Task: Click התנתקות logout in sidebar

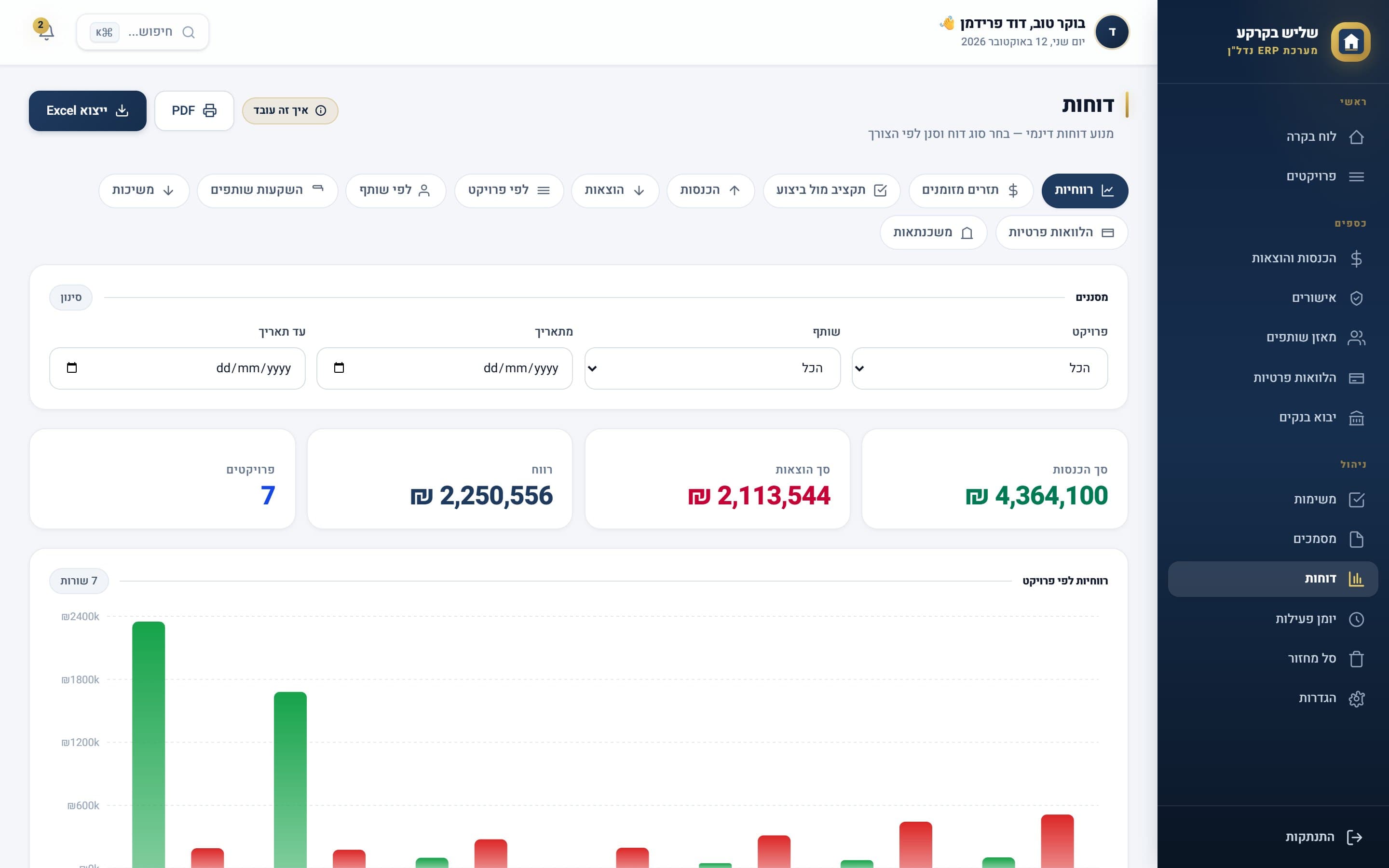Action: [1273, 837]
